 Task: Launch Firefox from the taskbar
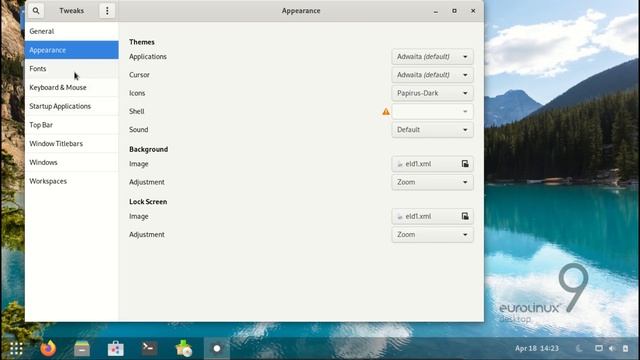(48, 349)
